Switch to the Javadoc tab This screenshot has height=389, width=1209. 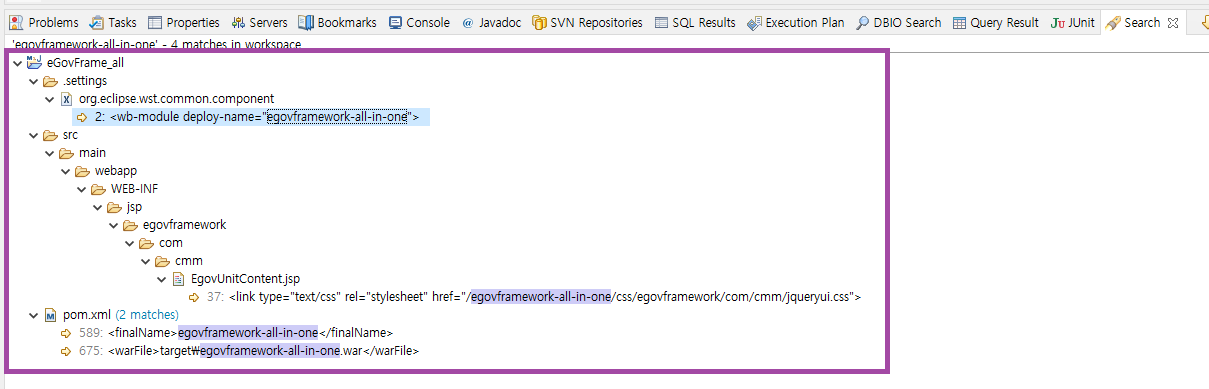pos(491,22)
